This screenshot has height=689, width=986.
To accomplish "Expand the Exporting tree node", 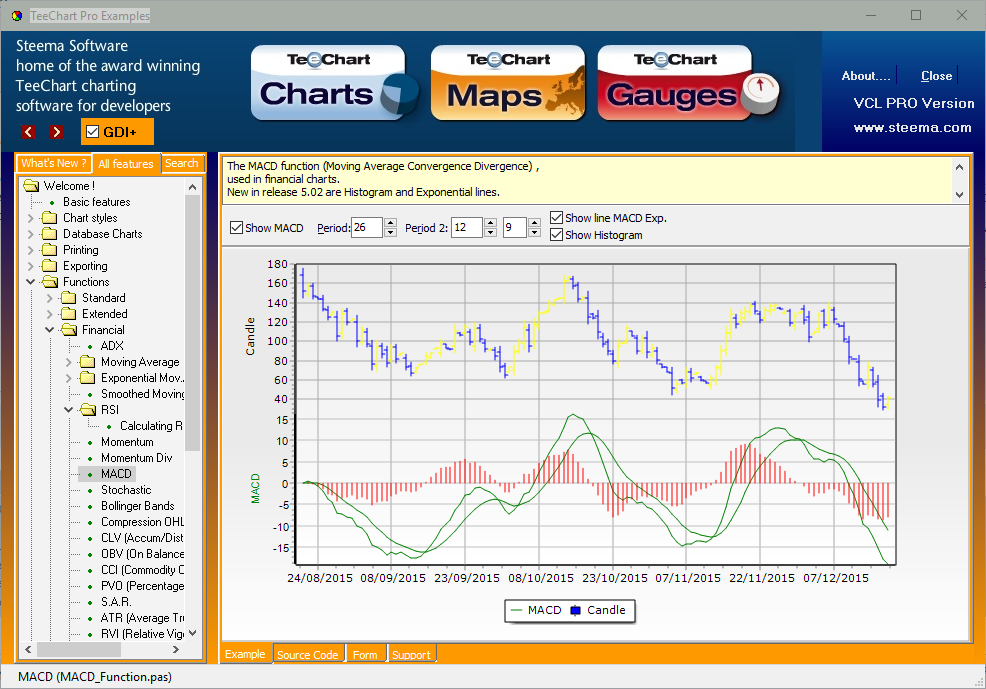I will [x=30, y=266].
